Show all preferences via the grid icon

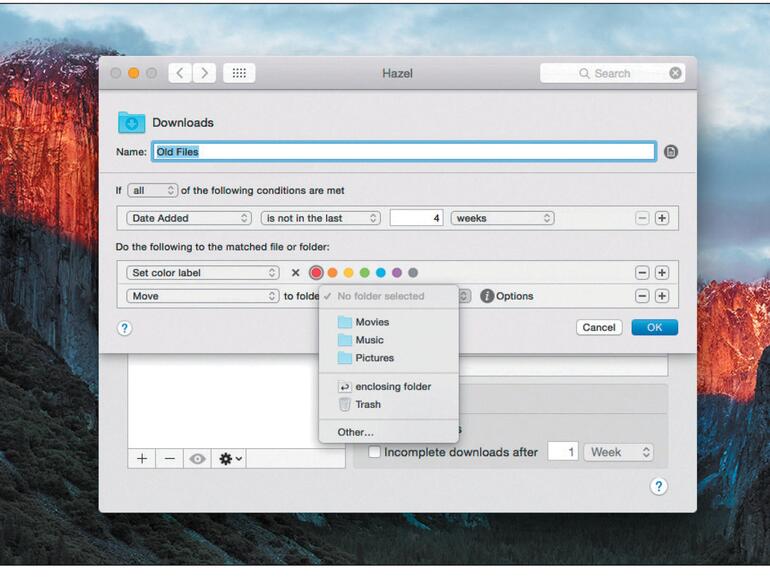coord(239,73)
